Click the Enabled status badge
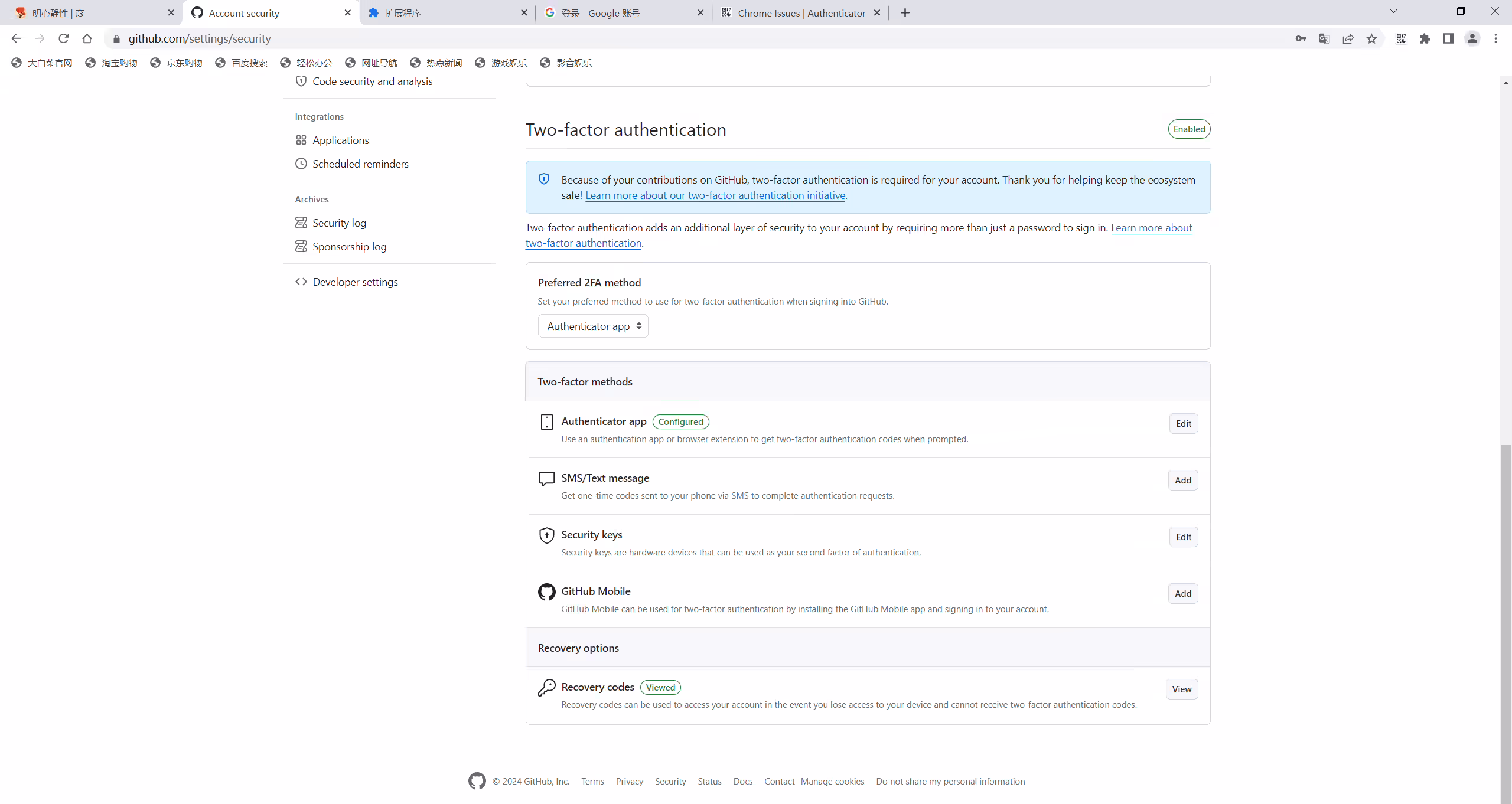The width and height of the screenshot is (1512, 804). point(1189,129)
